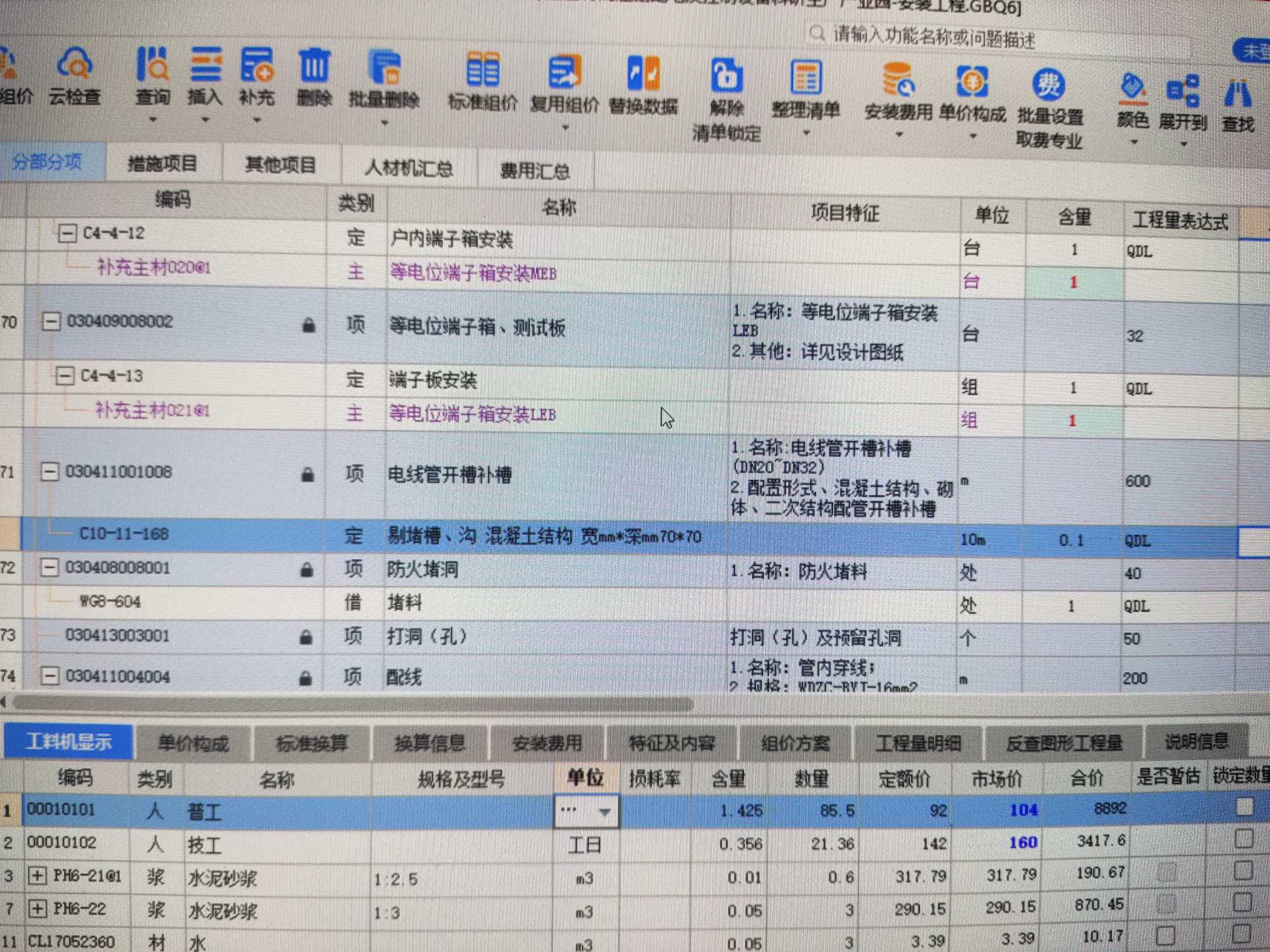Collapse the C4-4-13 tree node
The height and width of the screenshot is (952, 1270).
point(64,376)
